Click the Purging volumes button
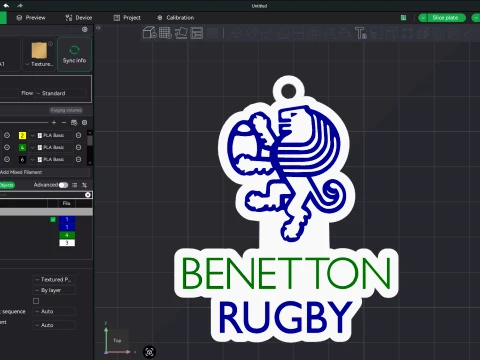This screenshot has height=360, width=480. (66, 110)
